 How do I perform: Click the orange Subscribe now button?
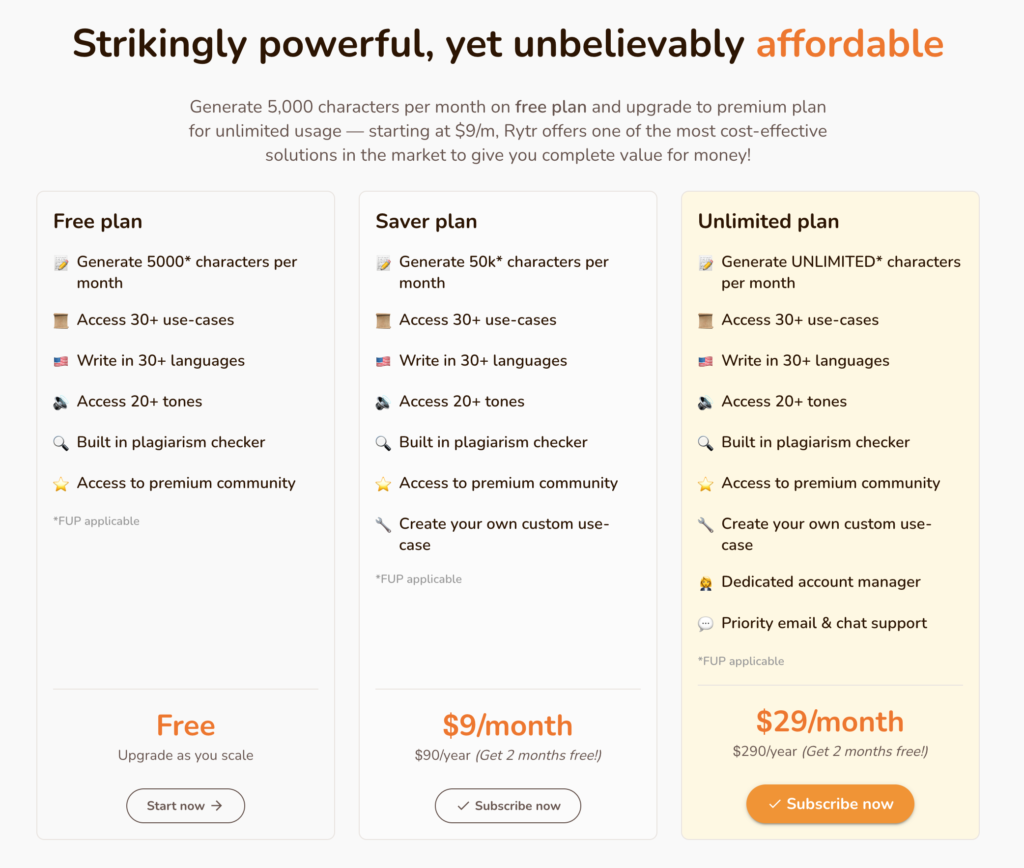[x=830, y=803]
